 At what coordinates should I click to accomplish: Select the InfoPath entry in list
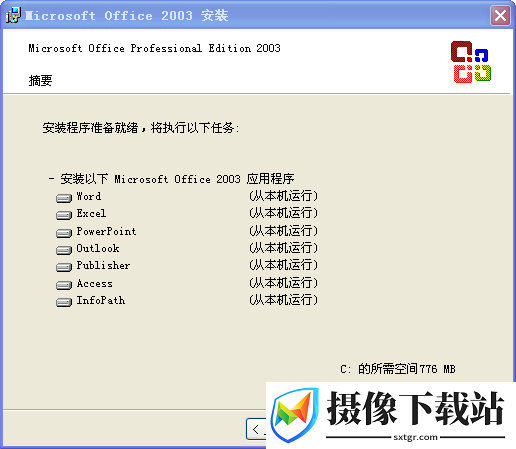(x=101, y=300)
